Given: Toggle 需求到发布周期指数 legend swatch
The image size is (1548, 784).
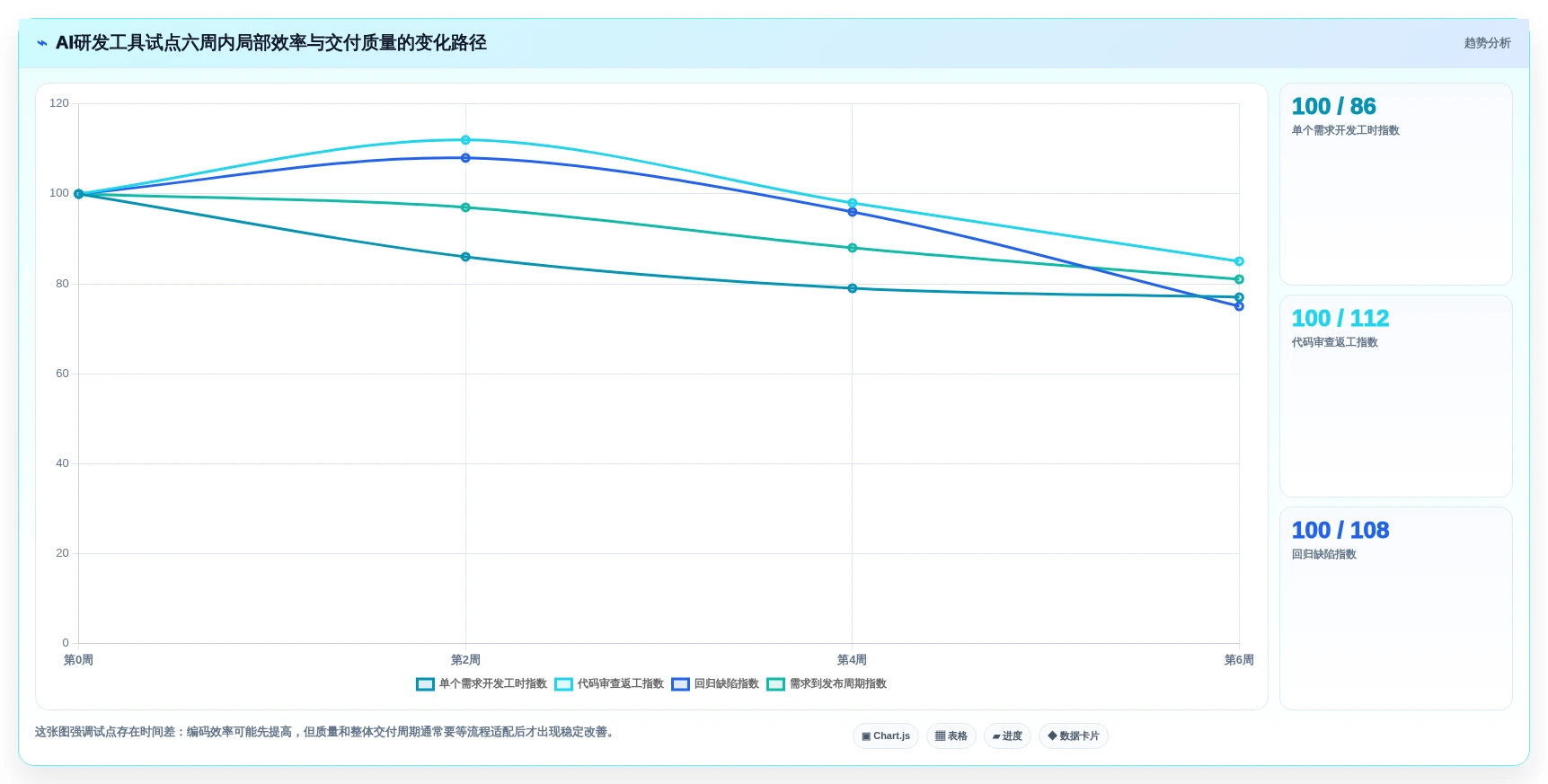Looking at the screenshot, I should 775,684.
